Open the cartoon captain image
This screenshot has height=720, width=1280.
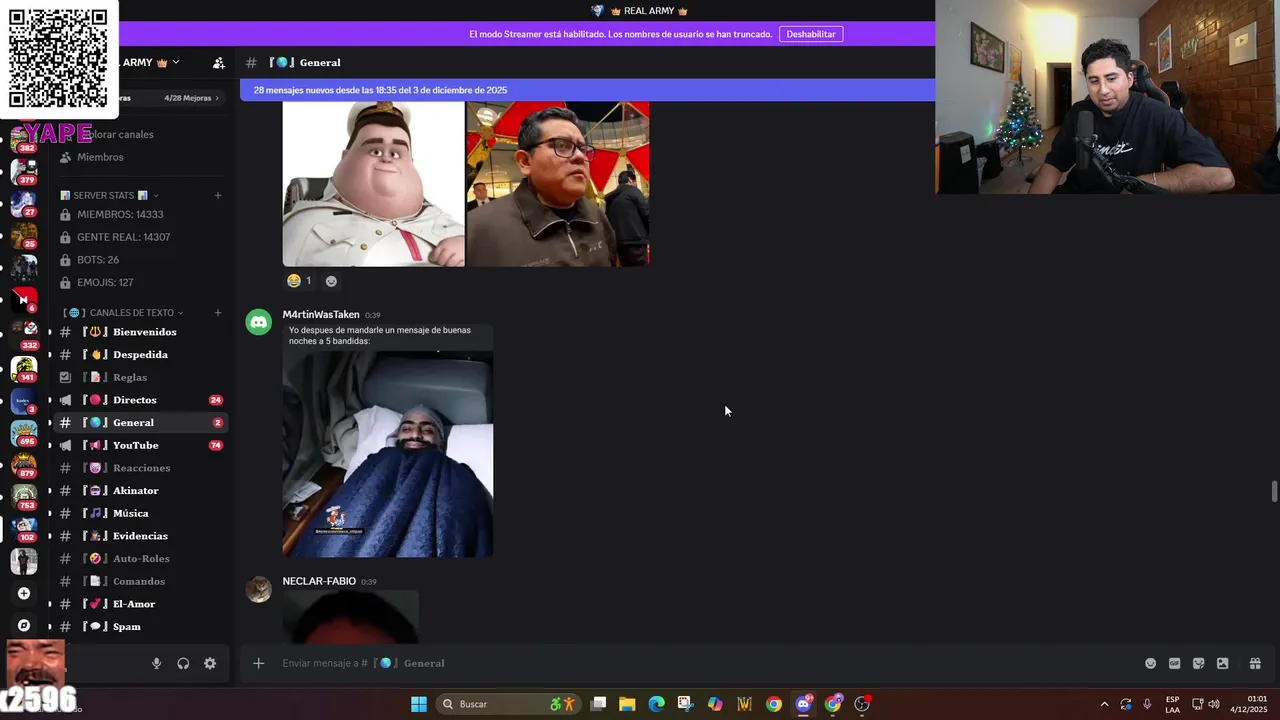point(373,183)
